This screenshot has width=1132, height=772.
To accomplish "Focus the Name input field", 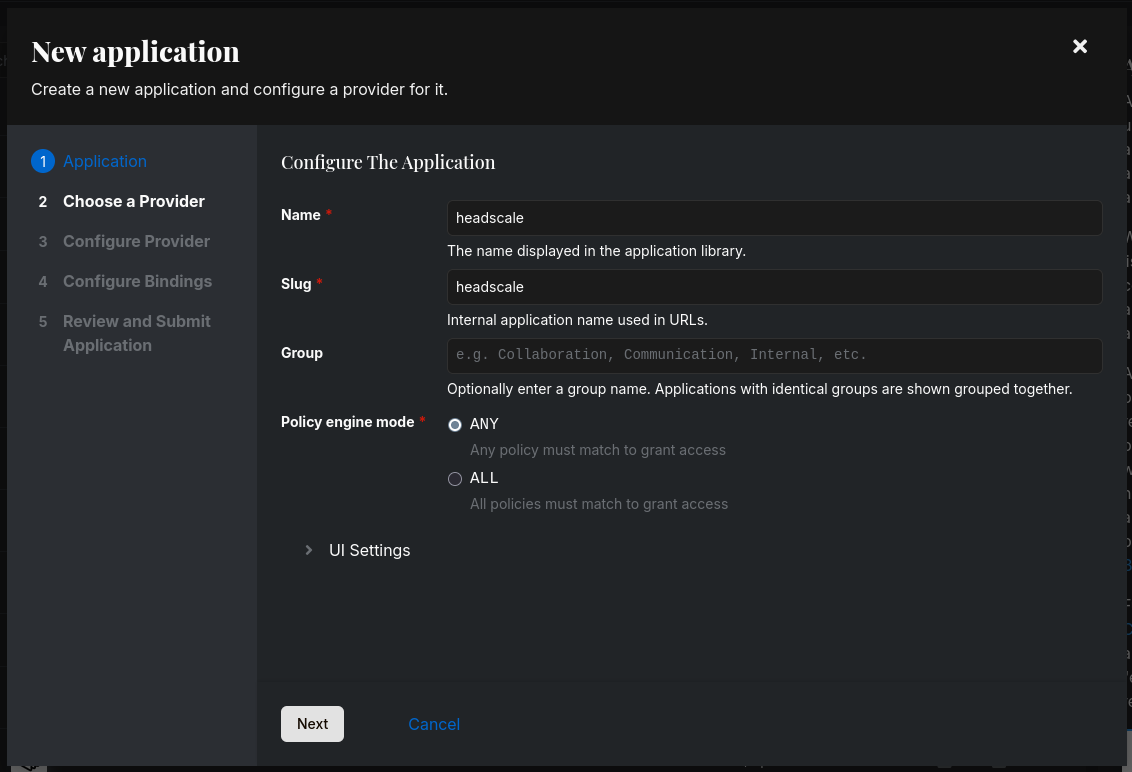I will (774, 218).
